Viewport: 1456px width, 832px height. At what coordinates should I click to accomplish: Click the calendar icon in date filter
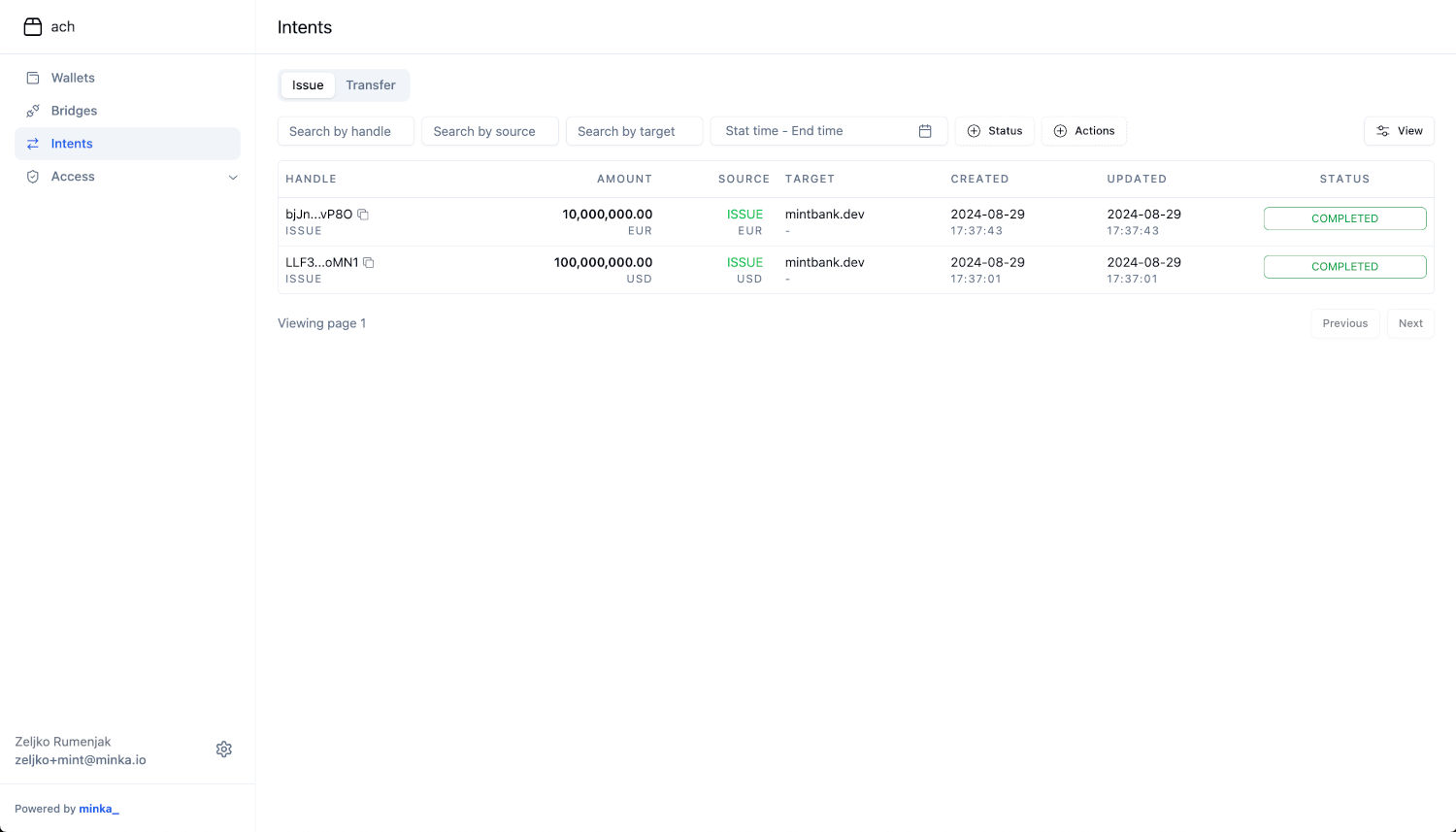pyautogui.click(x=925, y=131)
